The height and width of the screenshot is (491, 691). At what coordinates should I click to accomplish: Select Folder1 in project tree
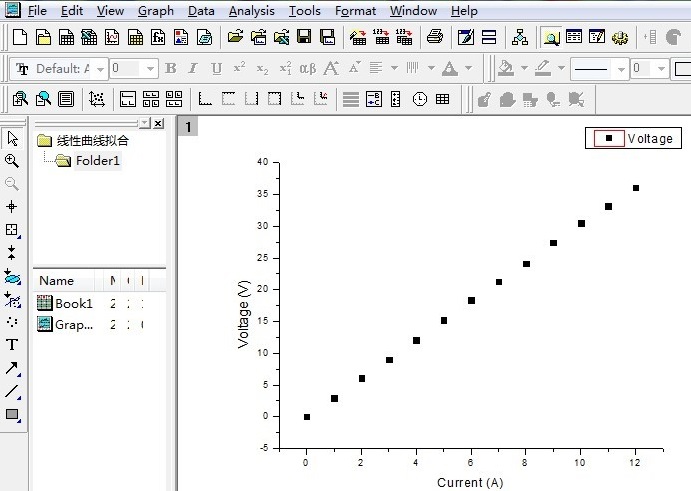point(97,160)
